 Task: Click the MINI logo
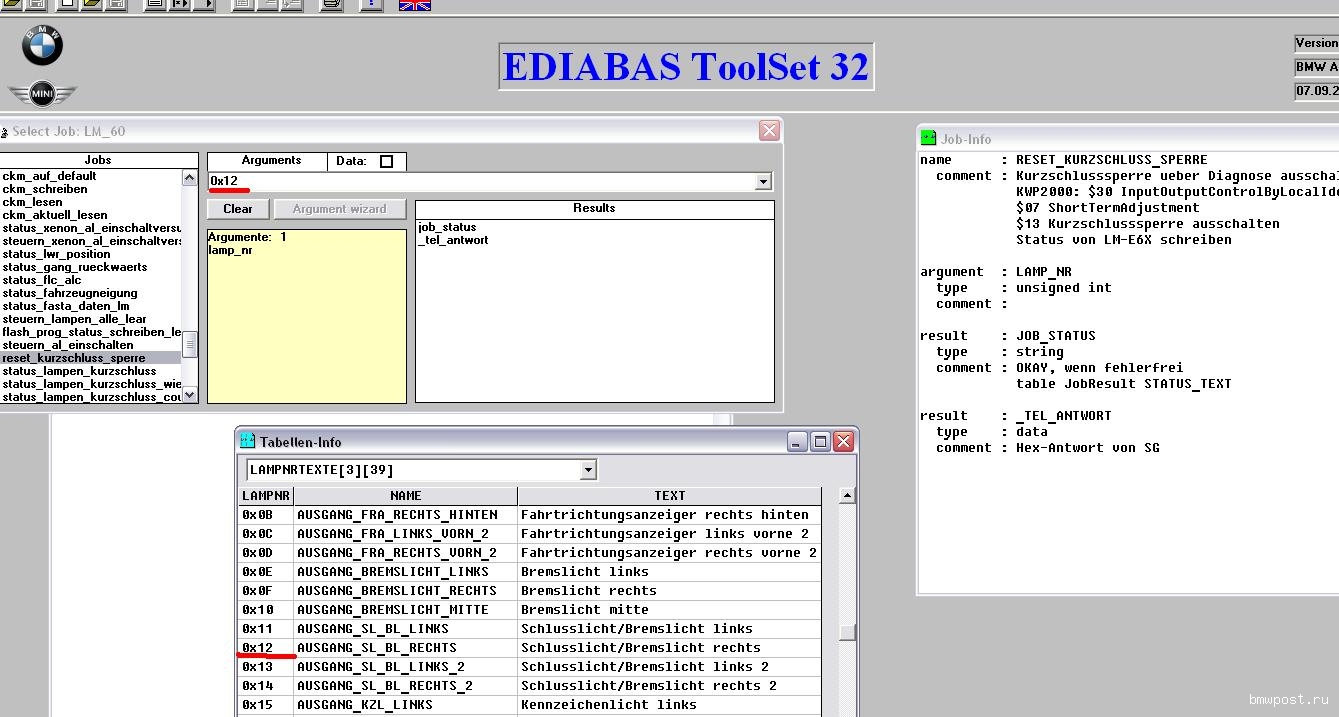click(x=42, y=94)
